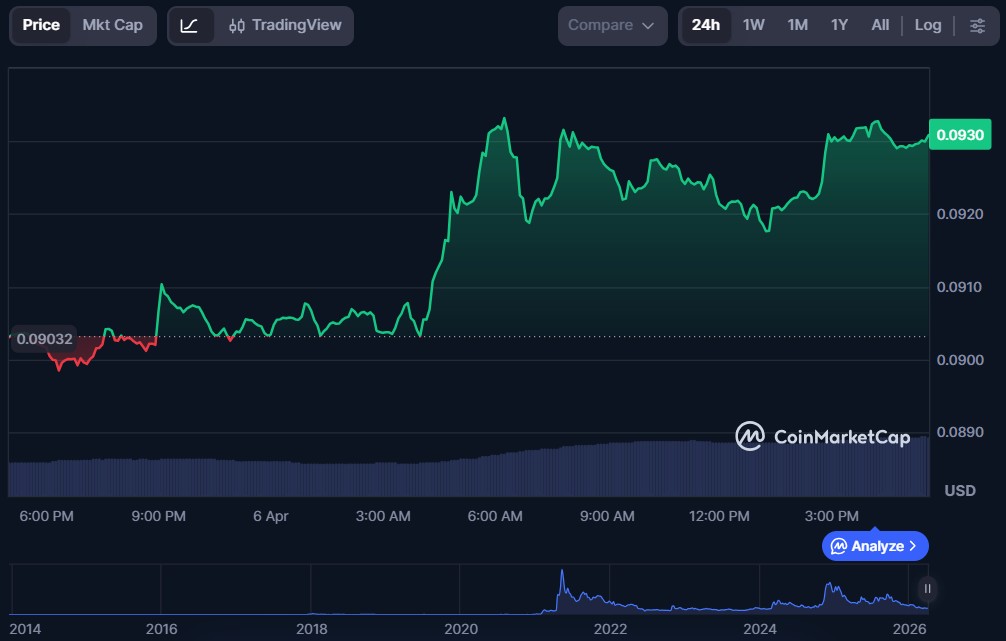Click the Analyze button
The width and height of the screenshot is (1006, 641).
(875, 546)
